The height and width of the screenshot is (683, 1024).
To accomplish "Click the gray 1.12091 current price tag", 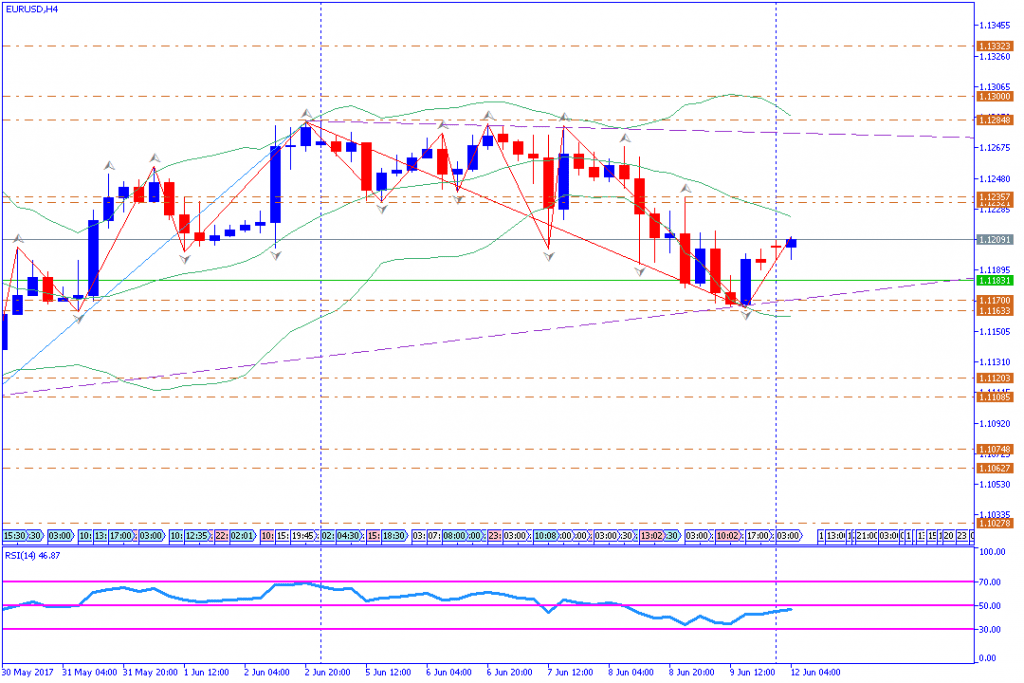I will (995, 240).
